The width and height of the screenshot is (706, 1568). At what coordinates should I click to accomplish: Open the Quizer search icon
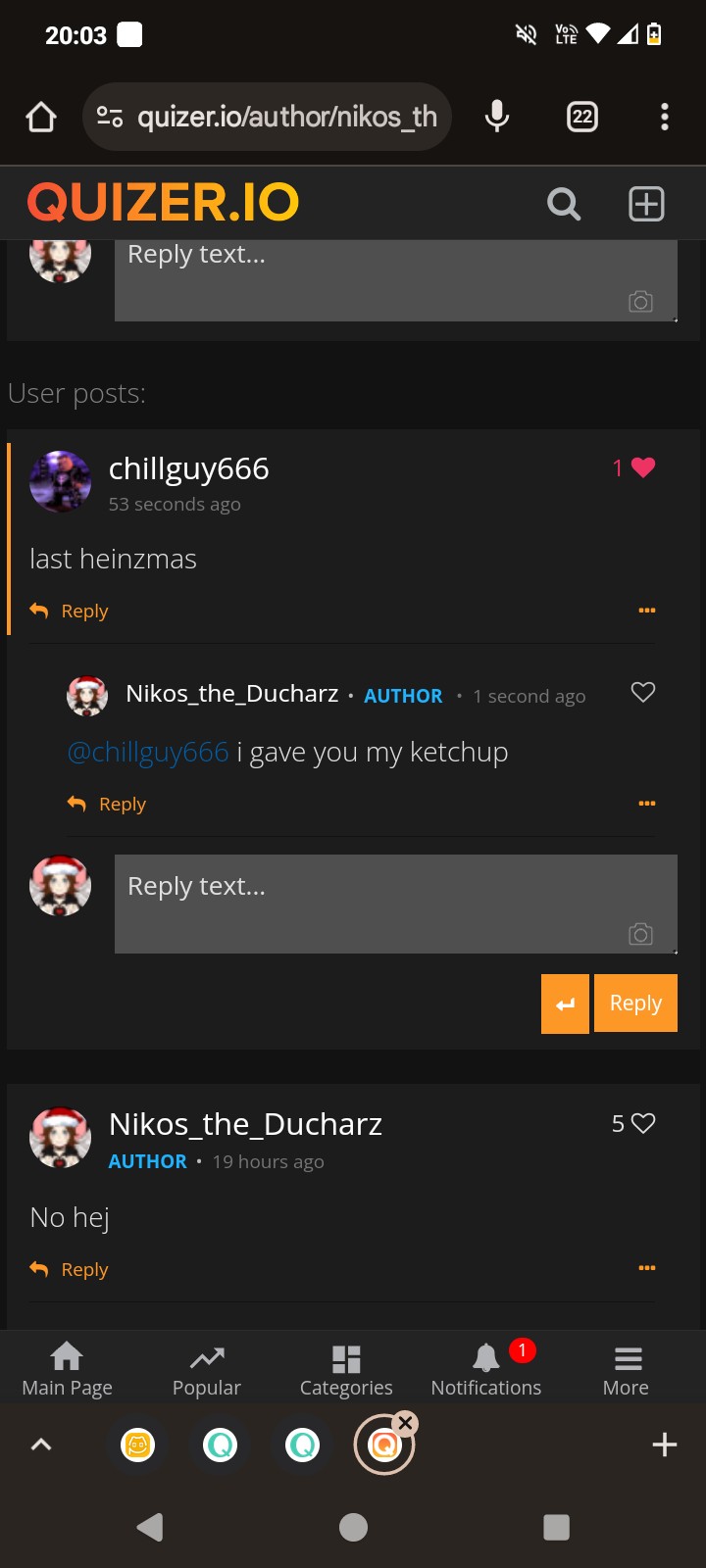564,204
